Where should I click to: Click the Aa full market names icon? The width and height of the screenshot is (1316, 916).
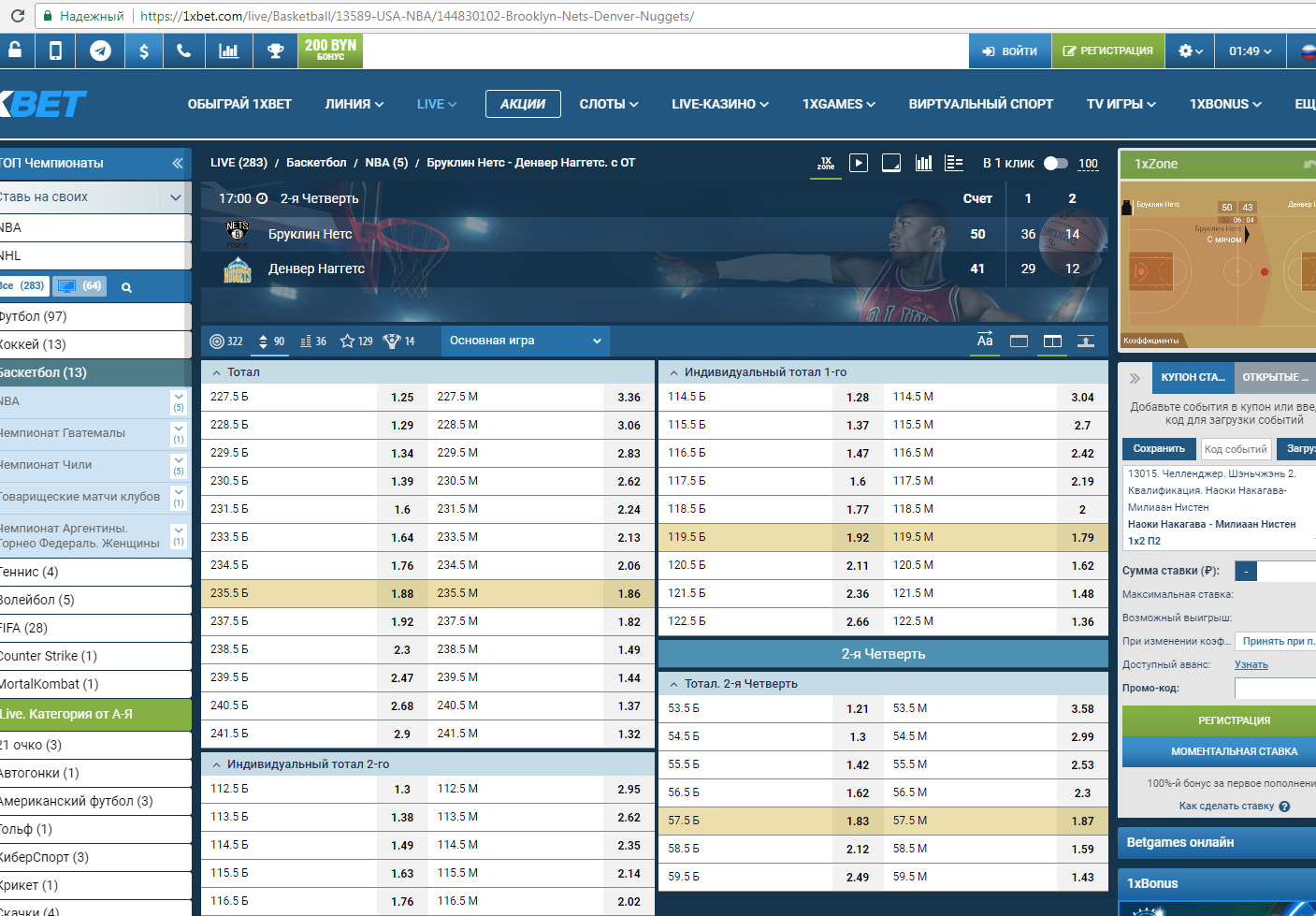[985, 340]
